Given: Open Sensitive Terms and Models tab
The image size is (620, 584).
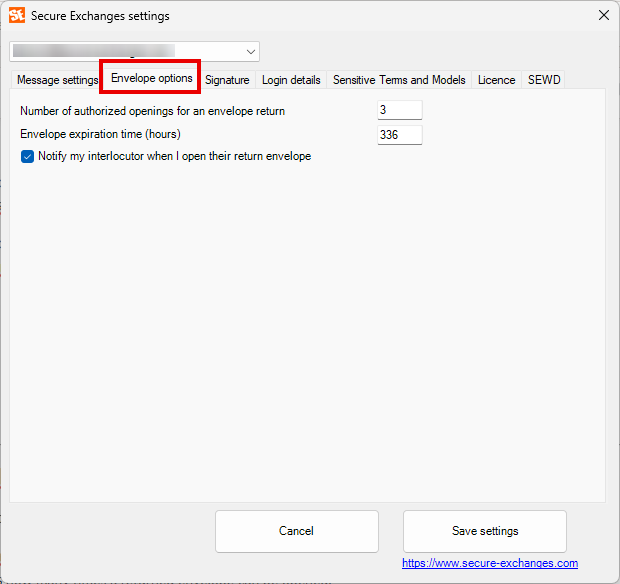Looking at the screenshot, I should 399,80.
